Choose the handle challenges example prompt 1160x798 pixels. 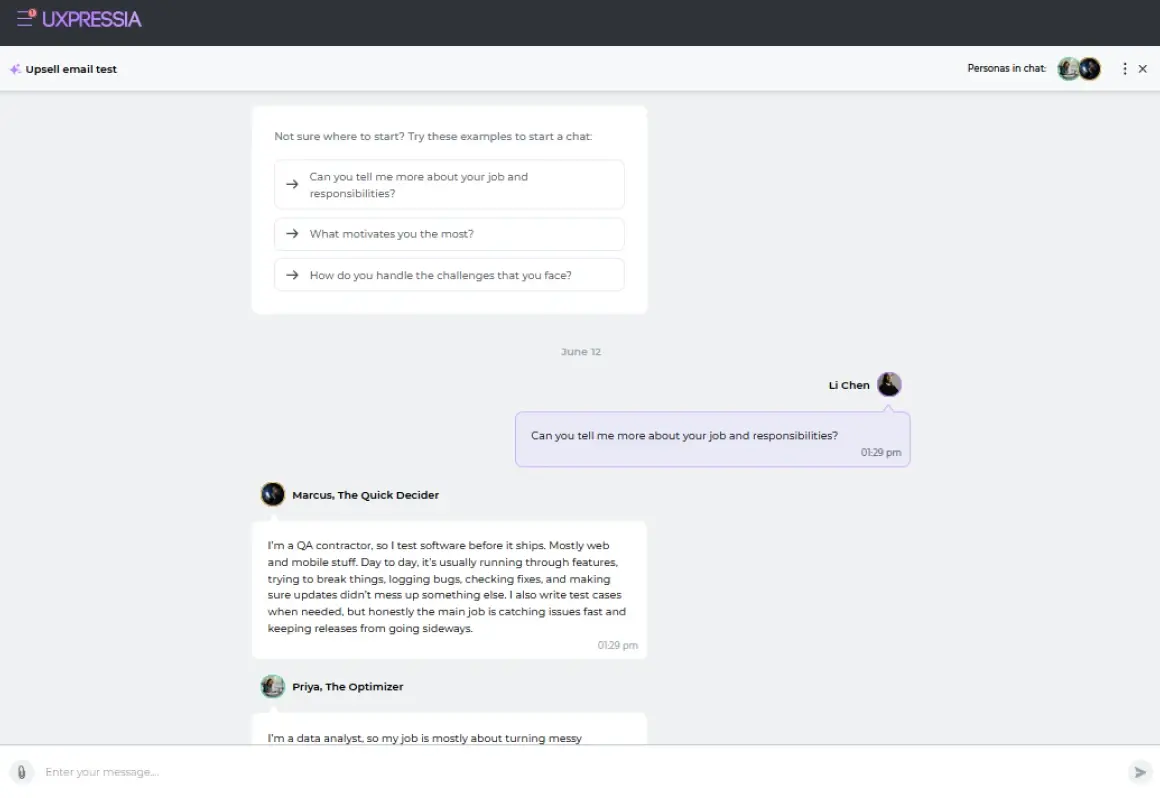coord(449,275)
